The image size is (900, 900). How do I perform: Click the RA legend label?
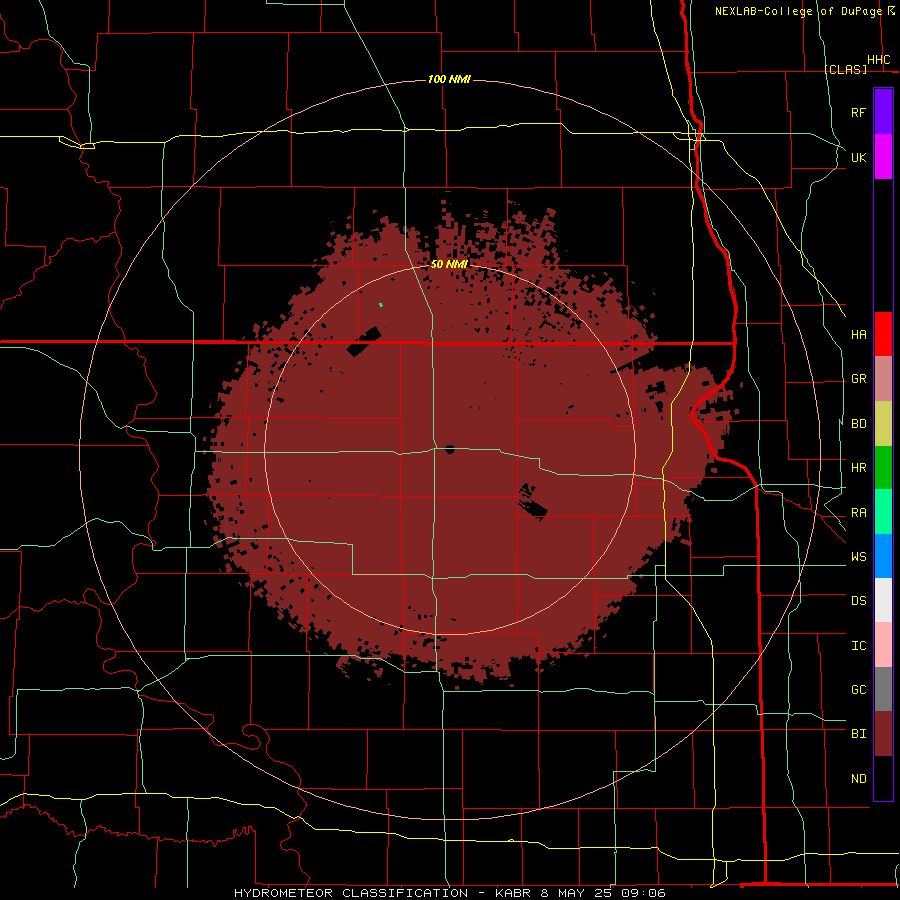click(858, 513)
